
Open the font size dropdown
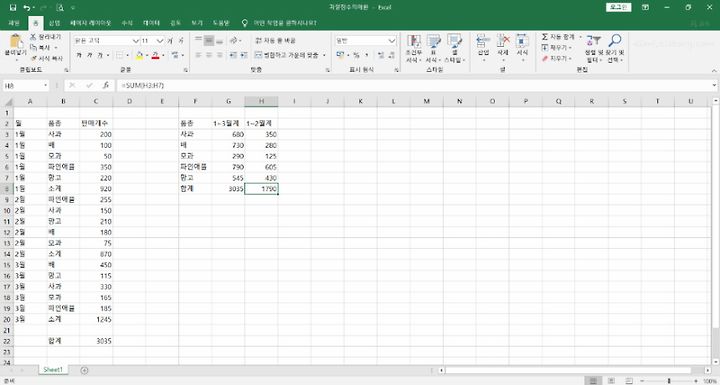[x=160, y=41]
